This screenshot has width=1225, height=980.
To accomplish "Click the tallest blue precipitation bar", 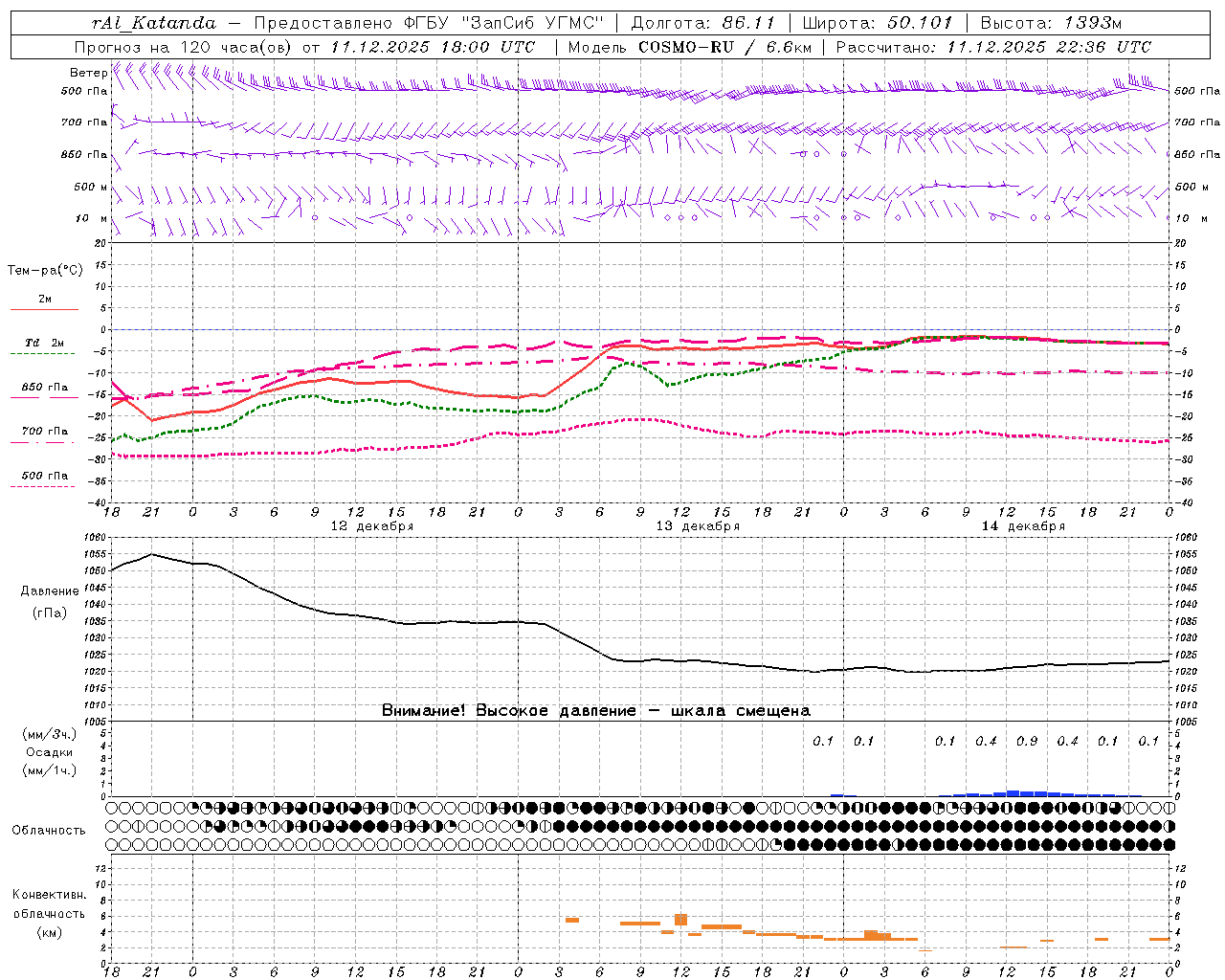I will (x=1013, y=793).
